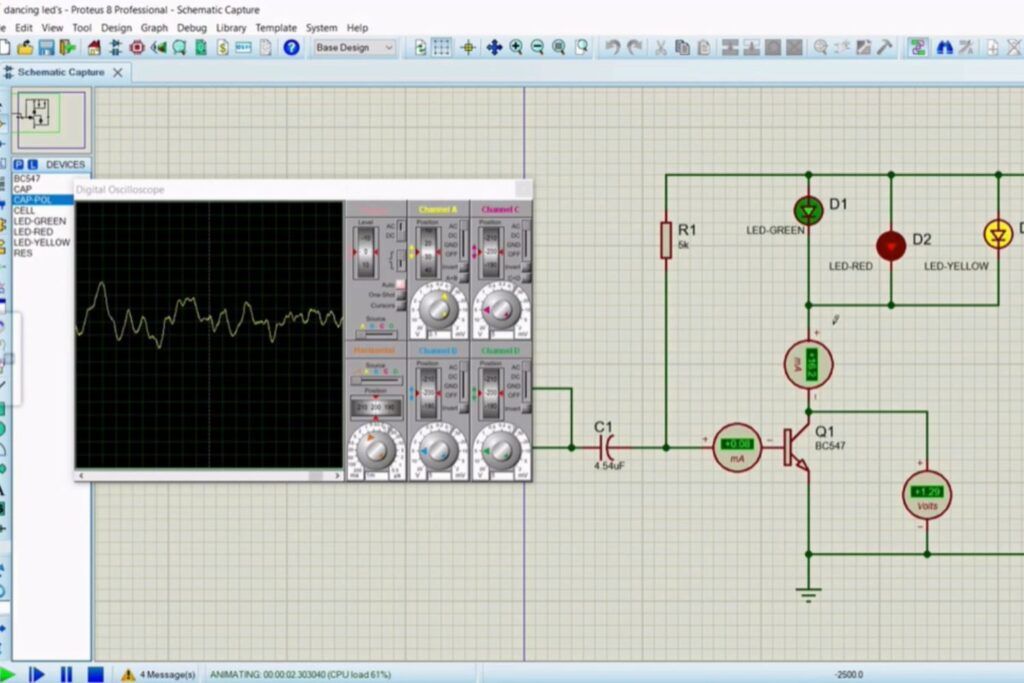
Task: Click the warning messages icon in status bar
Action: coord(128,675)
